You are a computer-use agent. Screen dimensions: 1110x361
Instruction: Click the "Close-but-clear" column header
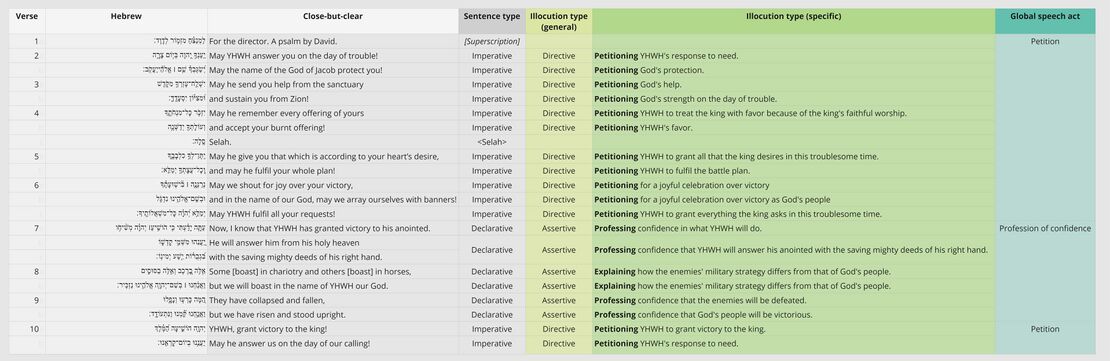tap(333, 16)
